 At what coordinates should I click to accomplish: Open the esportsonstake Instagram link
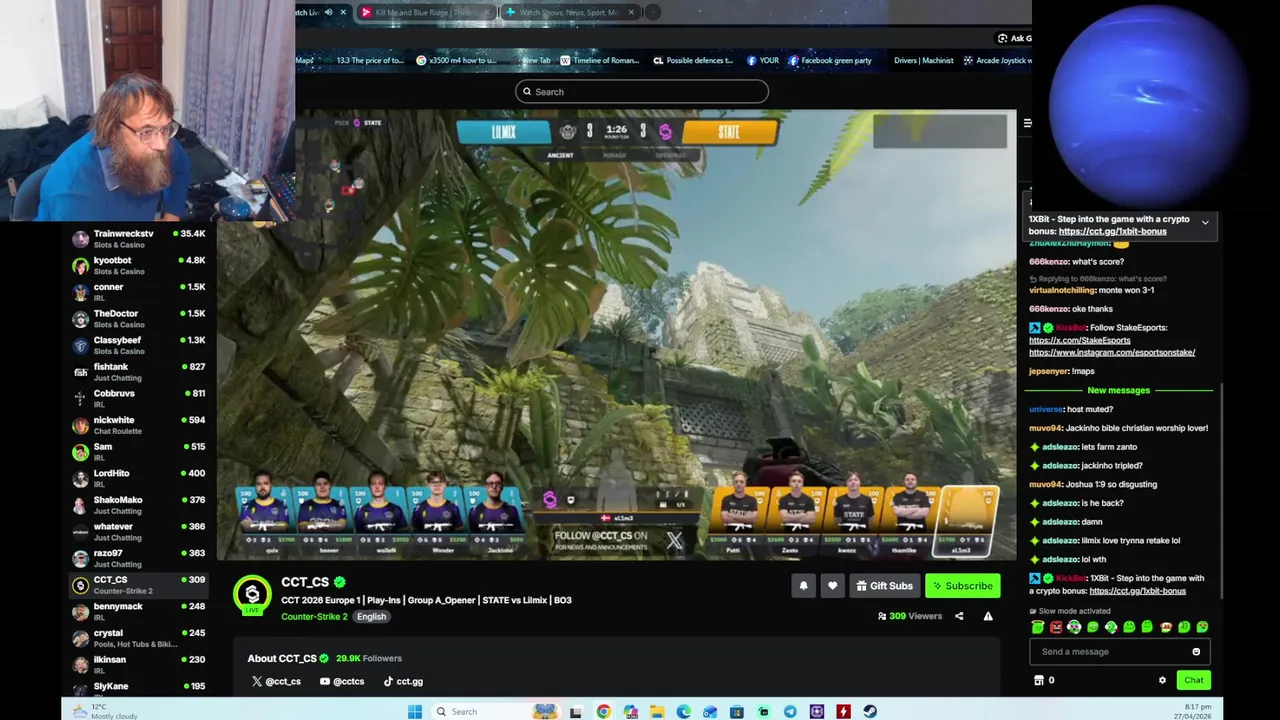pyautogui.click(x=1112, y=352)
